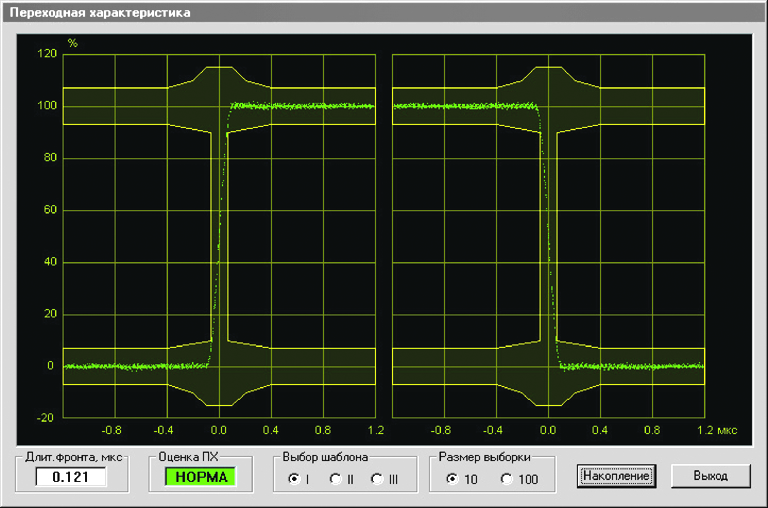Click the Размер выборки group label

coord(484,457)
